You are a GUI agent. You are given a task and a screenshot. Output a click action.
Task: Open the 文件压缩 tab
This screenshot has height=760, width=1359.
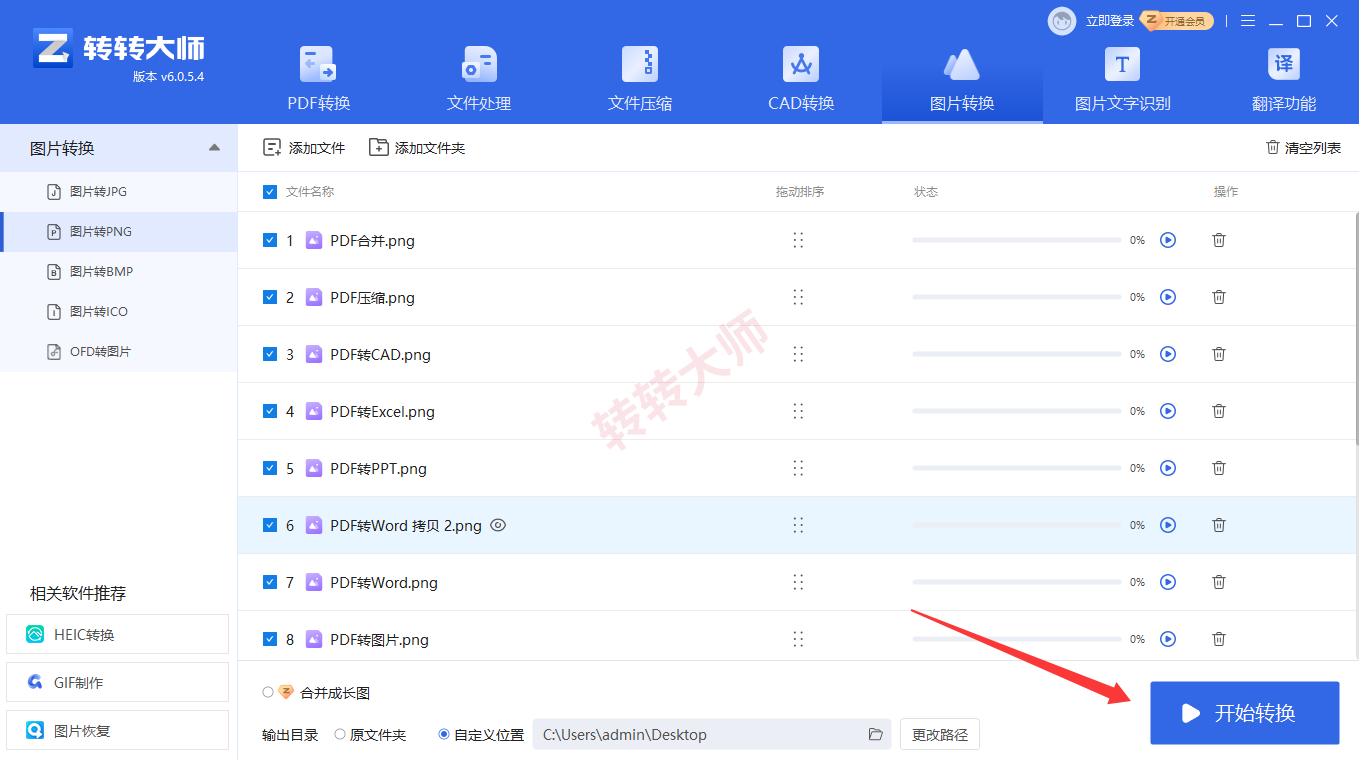pyautogui.click(x=640, y=80)
